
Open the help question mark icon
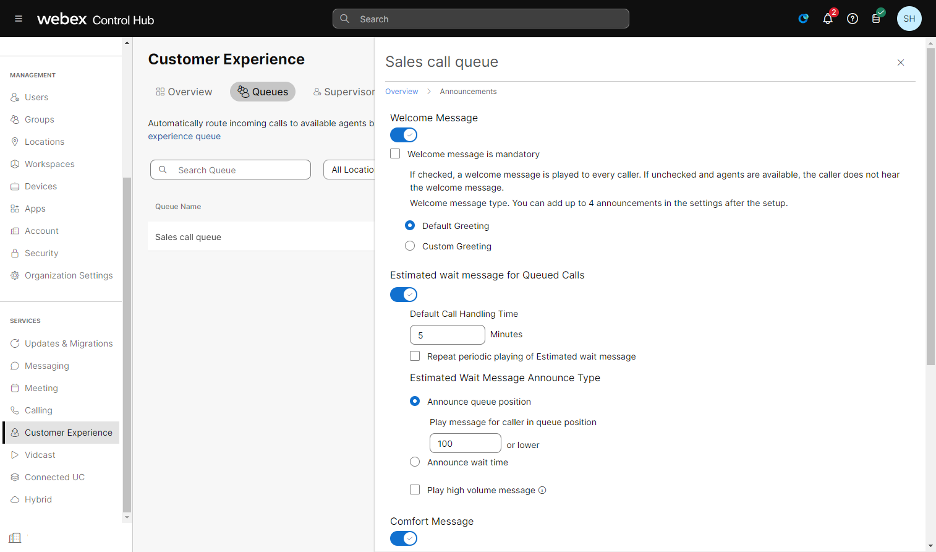(852, 19)
